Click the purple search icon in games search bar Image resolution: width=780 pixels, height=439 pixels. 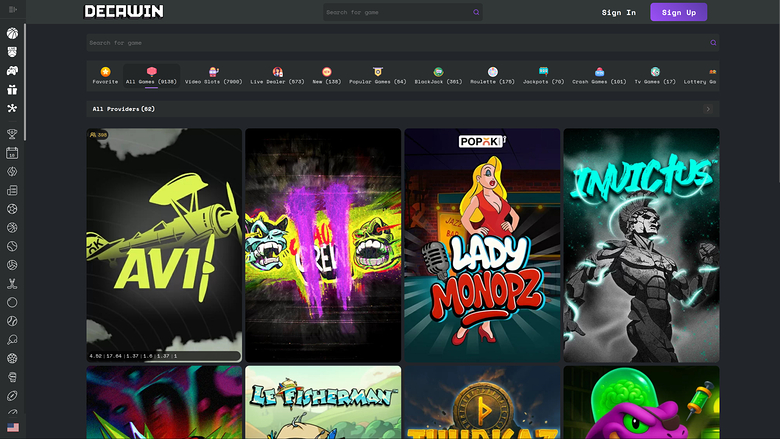(713, 43)
